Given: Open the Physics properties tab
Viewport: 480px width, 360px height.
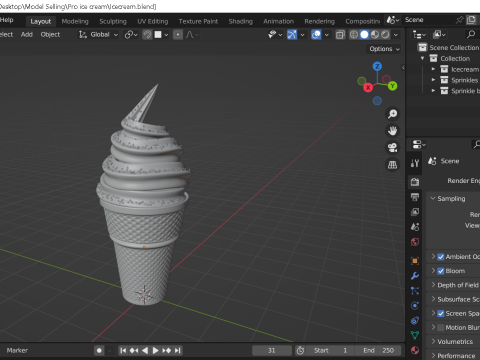Looking at the screenshot, I should 415,306.
